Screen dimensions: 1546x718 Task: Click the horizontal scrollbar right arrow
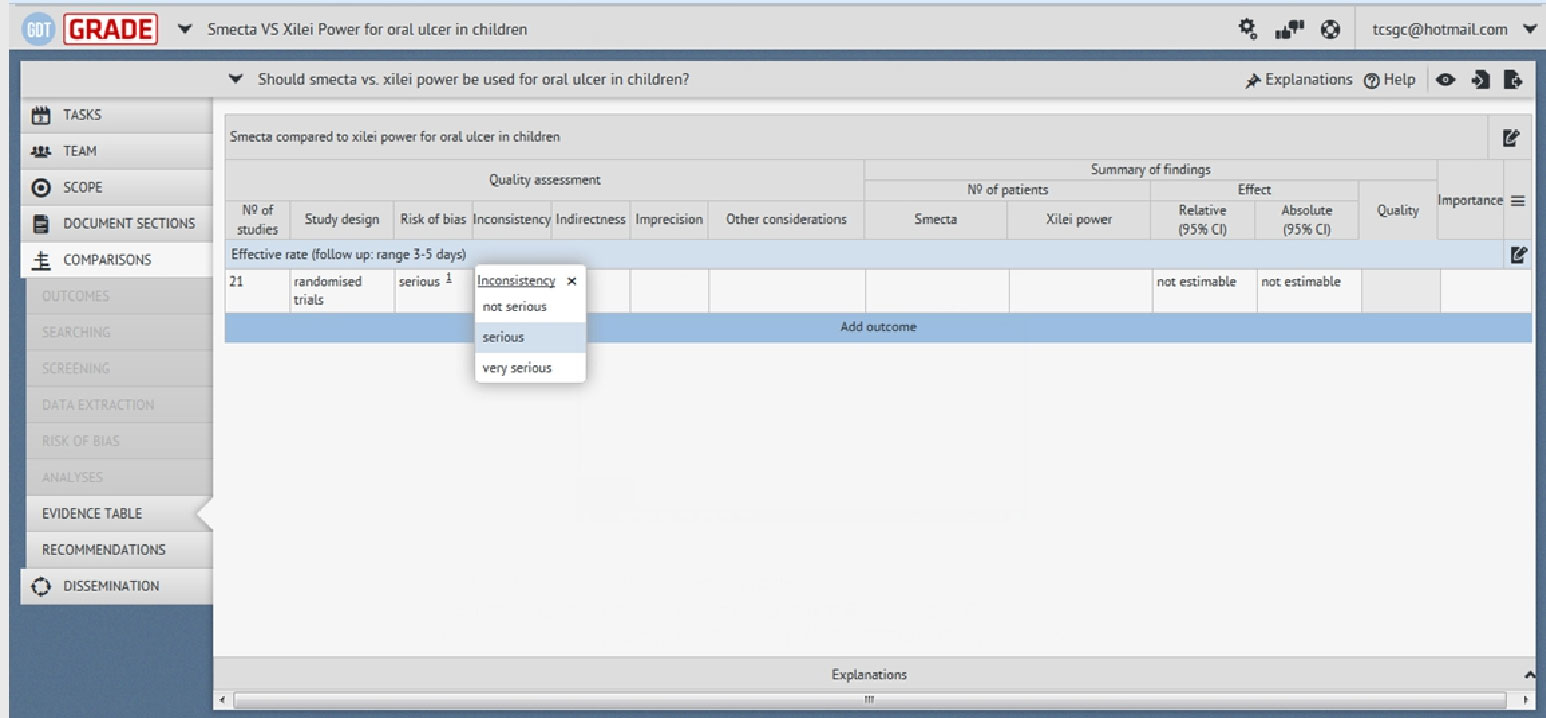1526,700
